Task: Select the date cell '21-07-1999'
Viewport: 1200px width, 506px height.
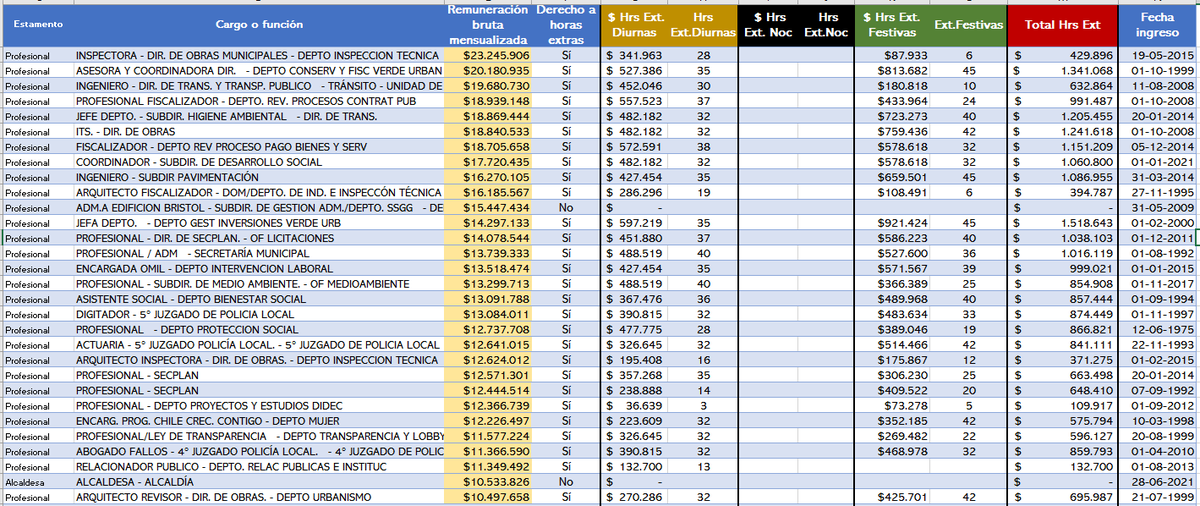Action: pos(1157,497)
